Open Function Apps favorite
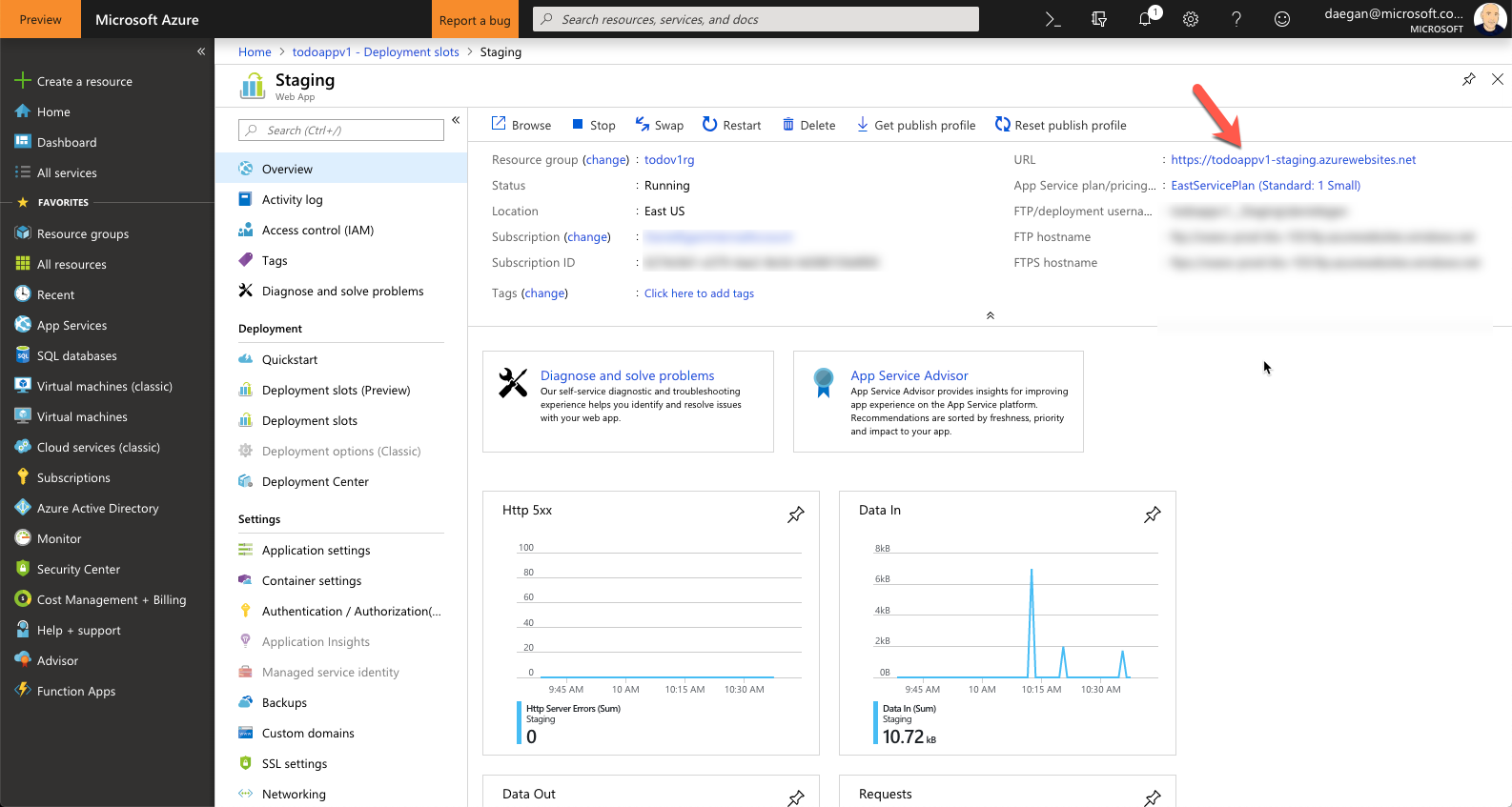1512x807 pixels. click(x=107, y=691)
